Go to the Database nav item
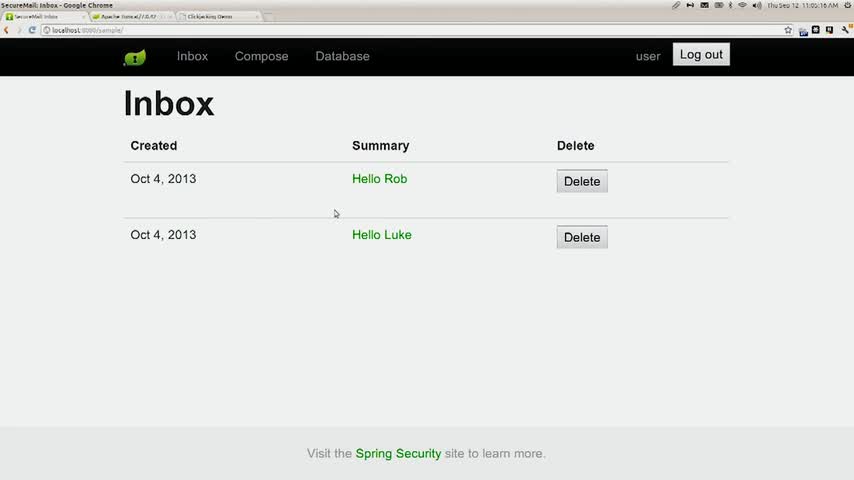Screen dimensions: 854x480 (x=342, y=56)
